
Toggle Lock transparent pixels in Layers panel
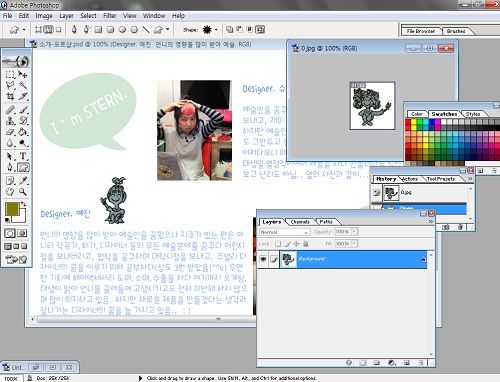pos(278,244)
